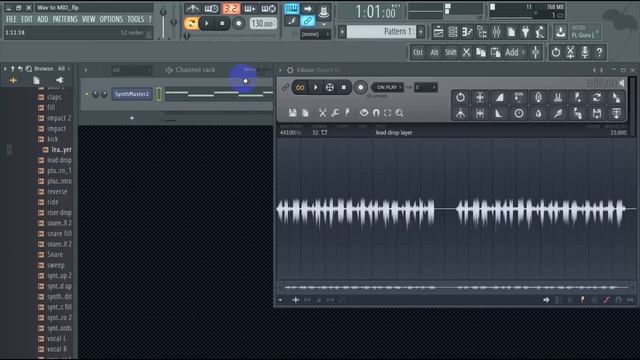Click main transport play button
The height and width of the screenshot is (360, 640).
click(x=207, y=23)
